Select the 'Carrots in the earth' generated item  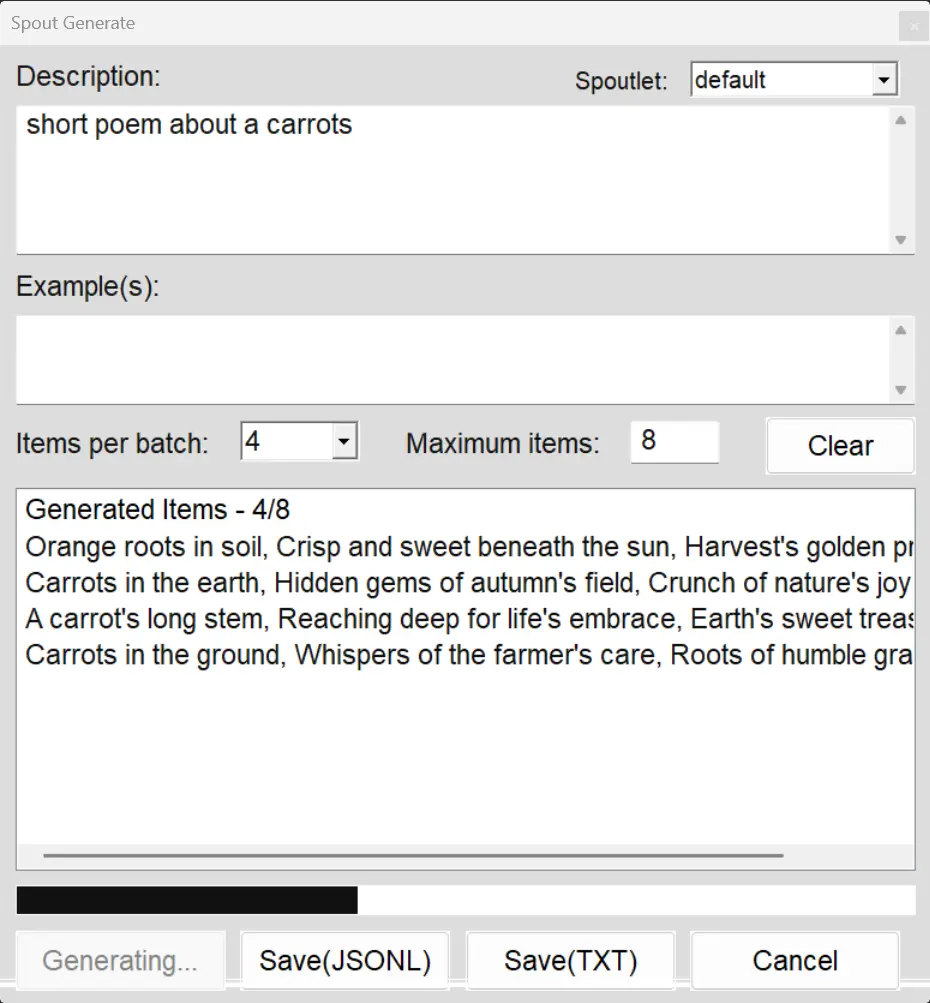click(x=469, y=583)
